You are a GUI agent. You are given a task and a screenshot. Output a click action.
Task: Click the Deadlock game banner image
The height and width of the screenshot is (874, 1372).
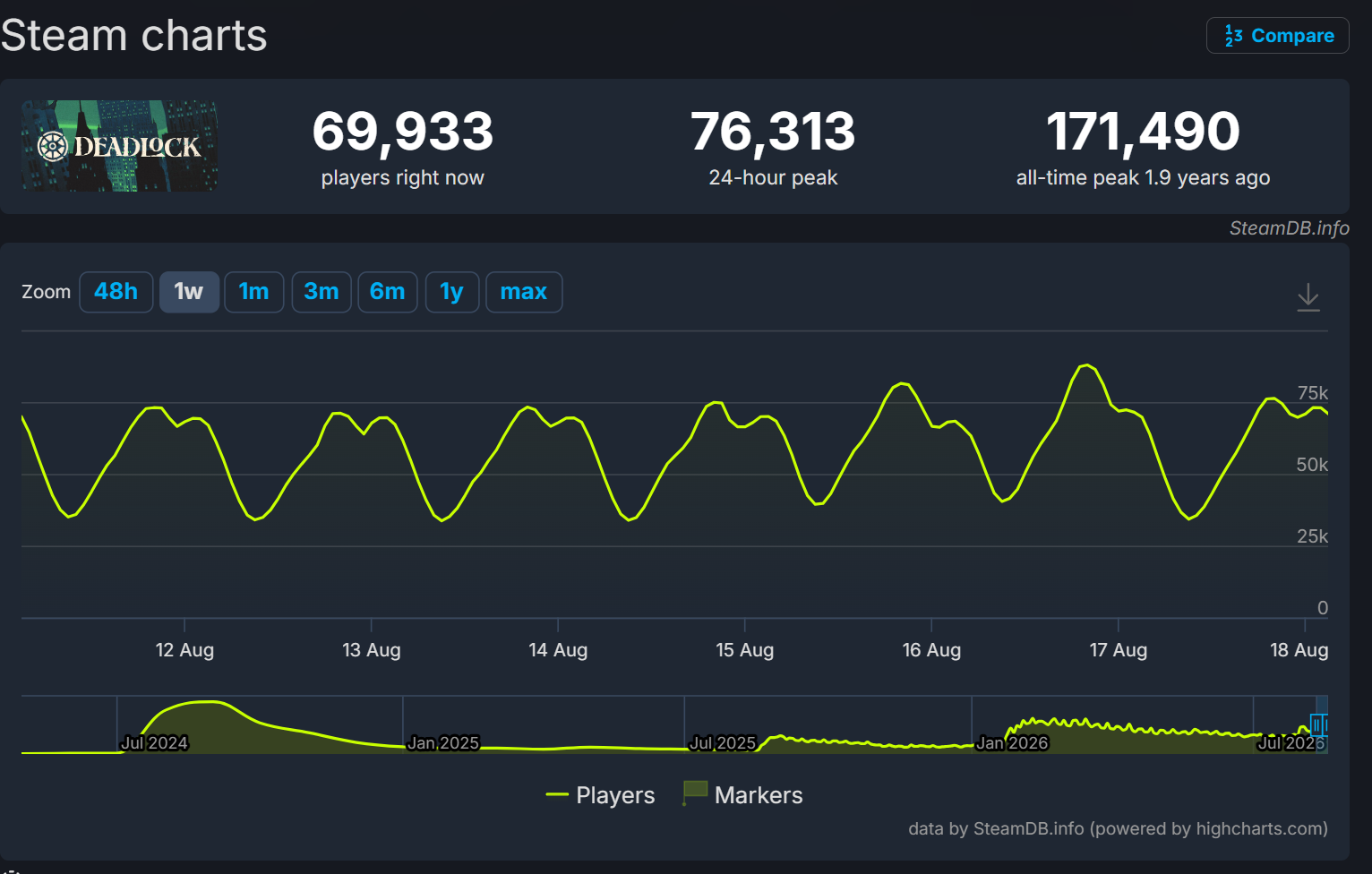[120, 146]
